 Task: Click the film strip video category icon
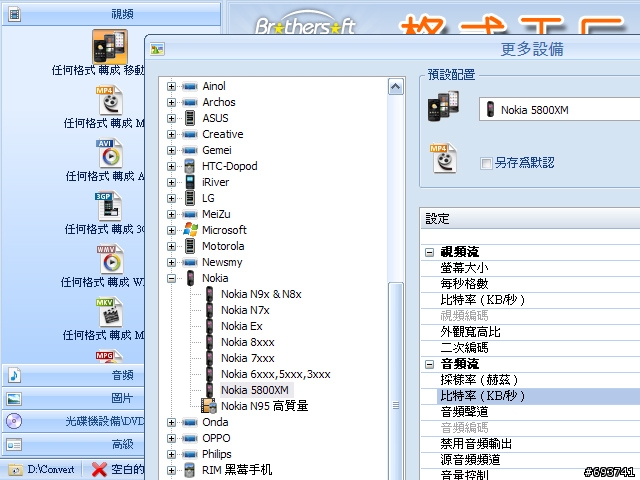coord(15,15)
